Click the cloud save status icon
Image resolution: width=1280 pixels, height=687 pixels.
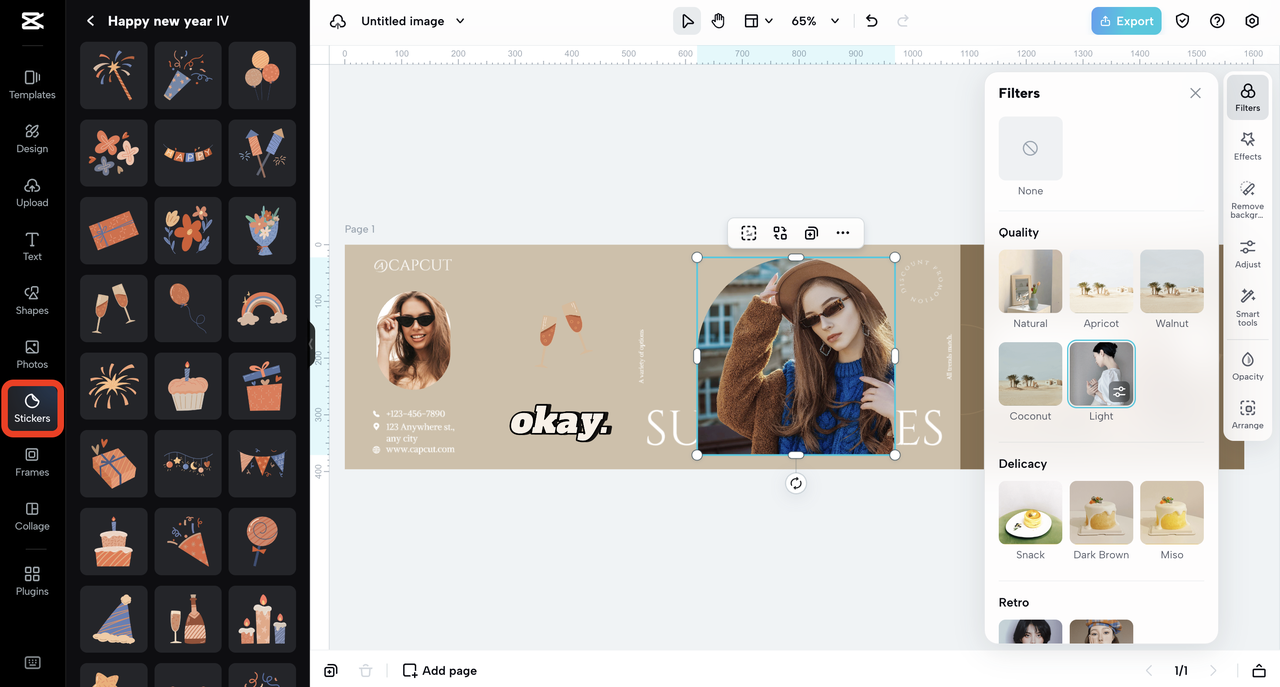[x=338, y=21]
